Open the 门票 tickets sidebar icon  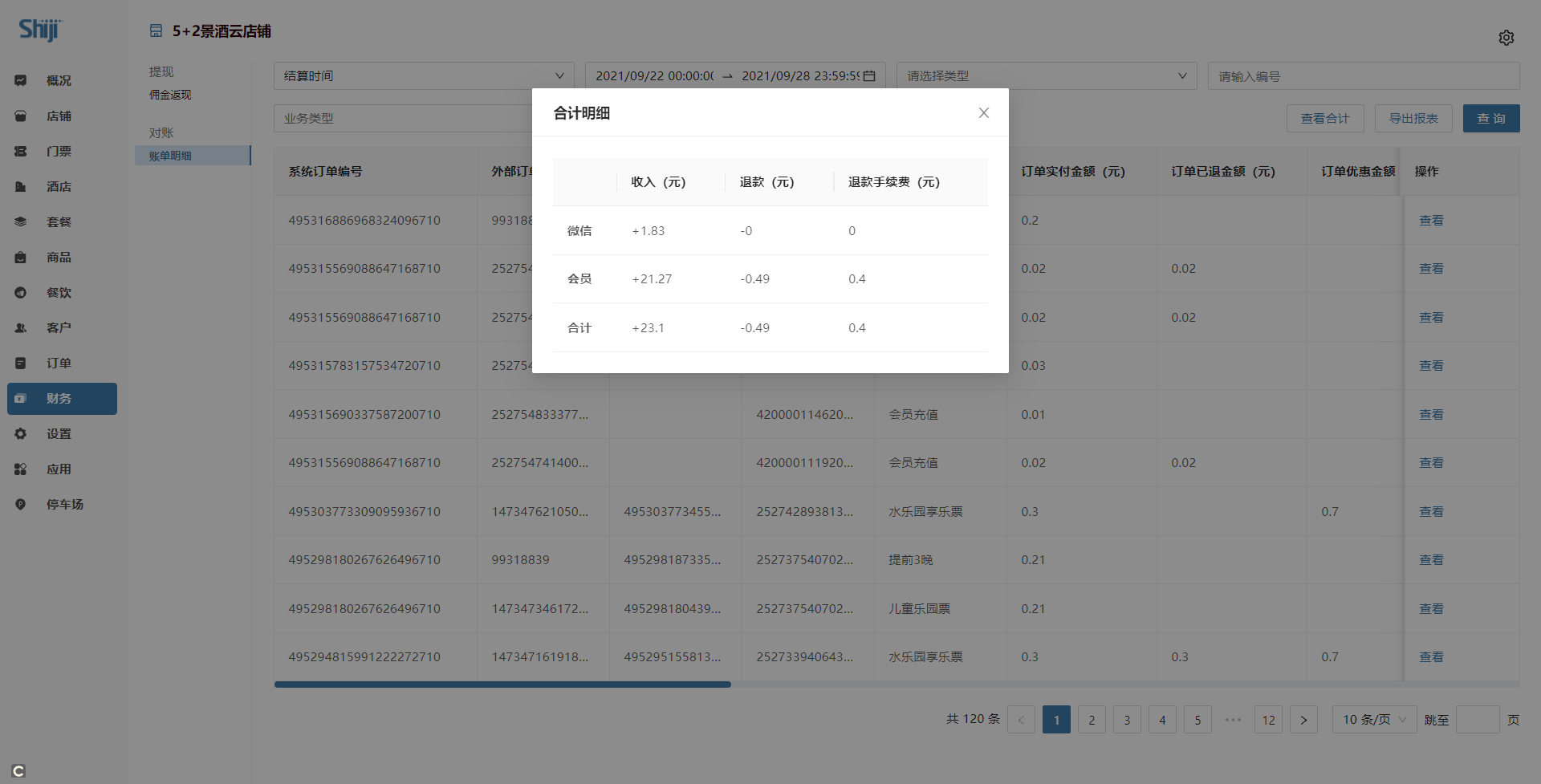pos(21,152)
